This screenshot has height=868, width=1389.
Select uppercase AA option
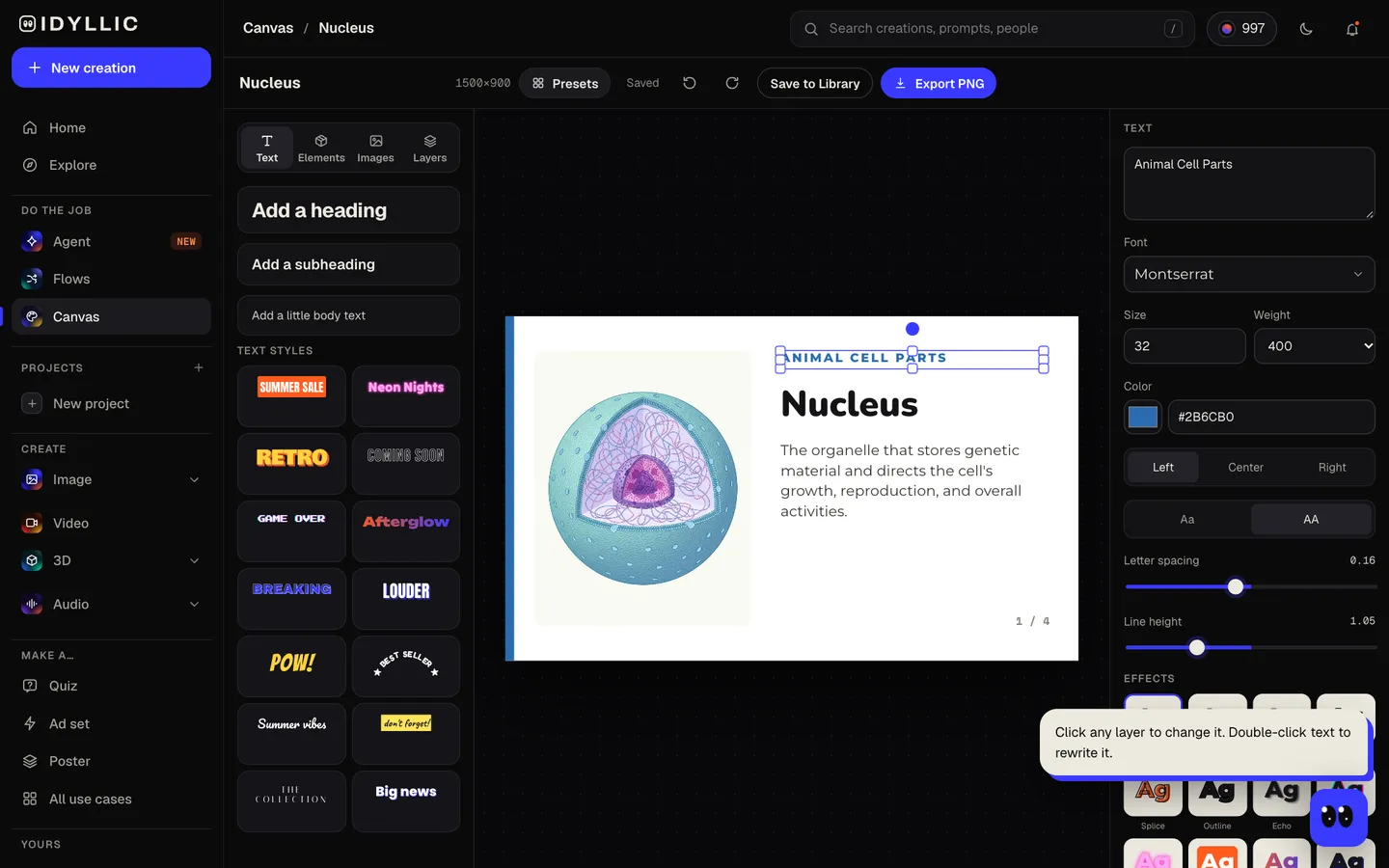(x=1311, y=519)
